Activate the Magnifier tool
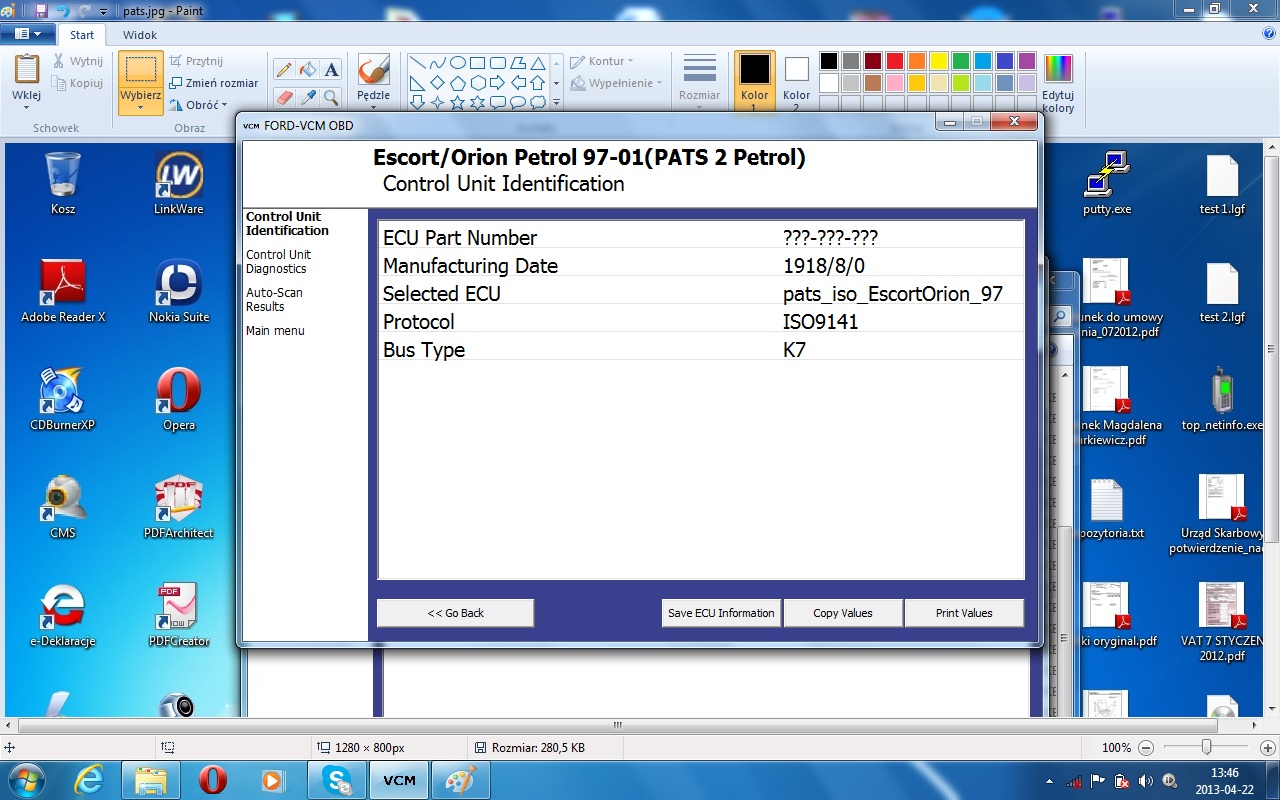The width and height of the screenshot is (1280, 800). [332, 97]
